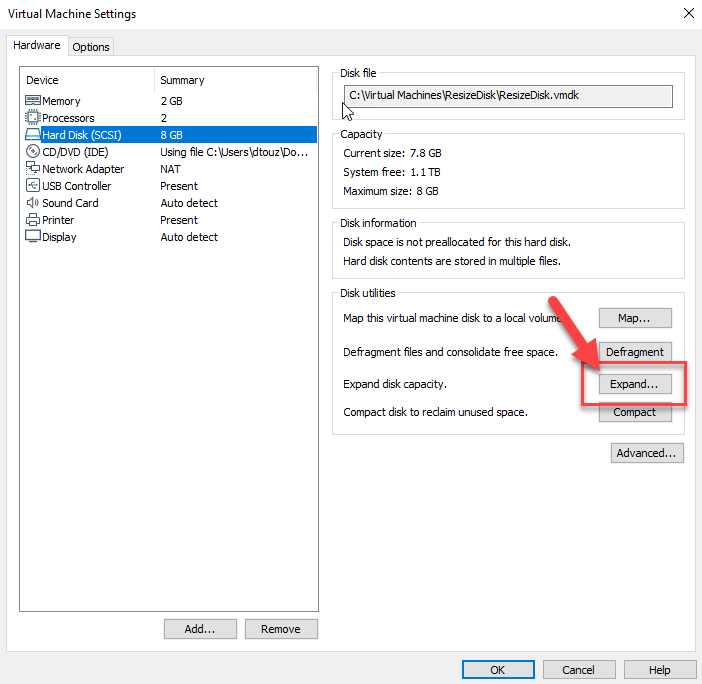Select the CD/DVD (IDE) disc icon

(x=33, y=152)
